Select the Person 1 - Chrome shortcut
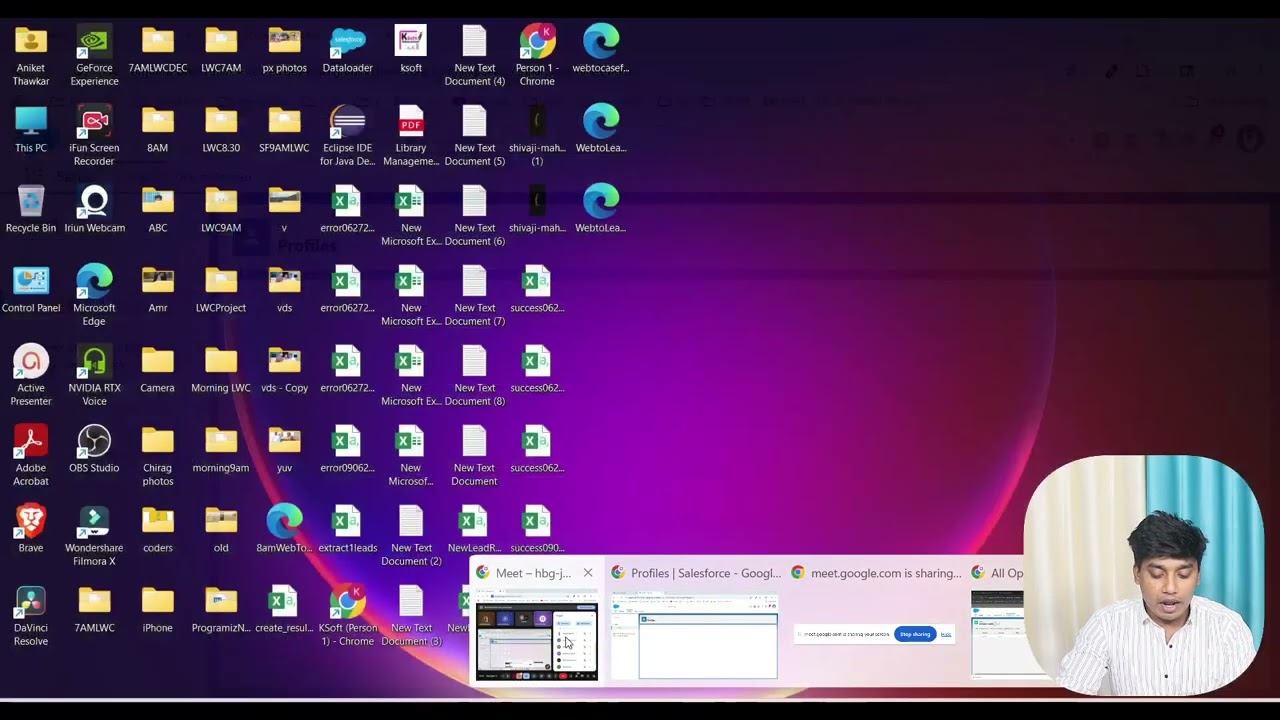The image size is (1280, 720). pyautogui.click(x=537, y=55)
